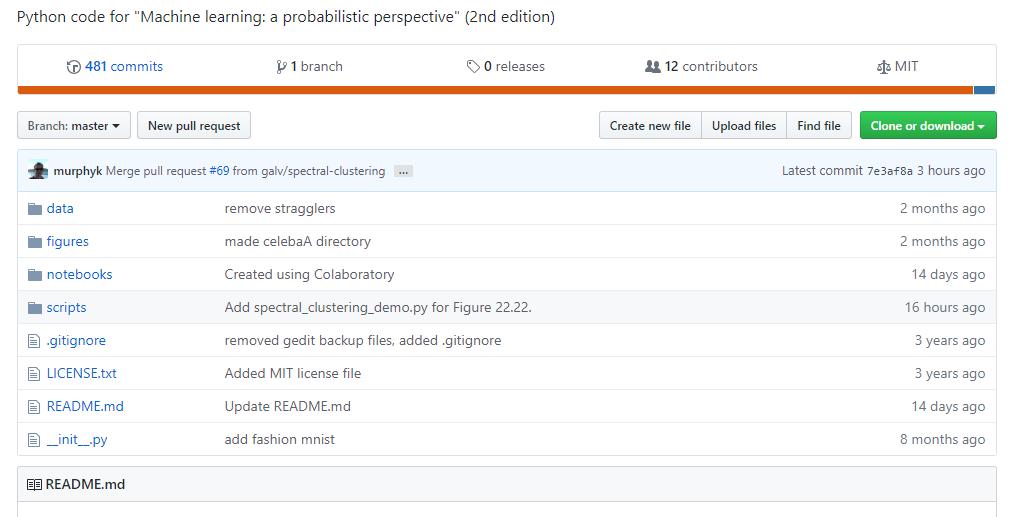
Task: Click the New pull request button
Action: 194,126
